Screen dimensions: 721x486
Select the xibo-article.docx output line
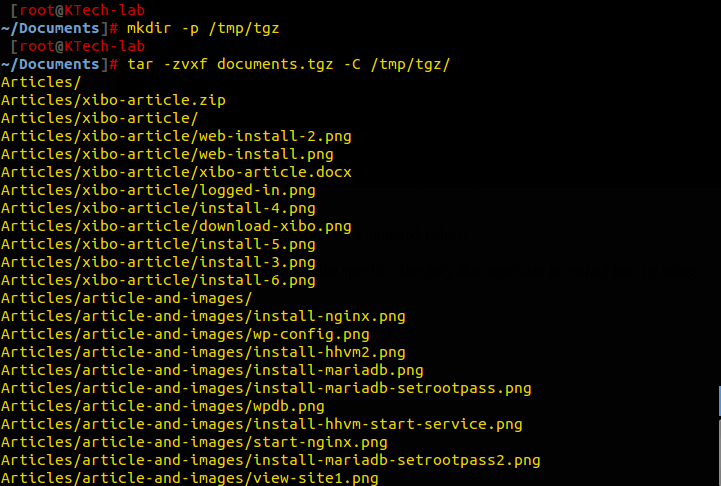[x=176, y=172]
